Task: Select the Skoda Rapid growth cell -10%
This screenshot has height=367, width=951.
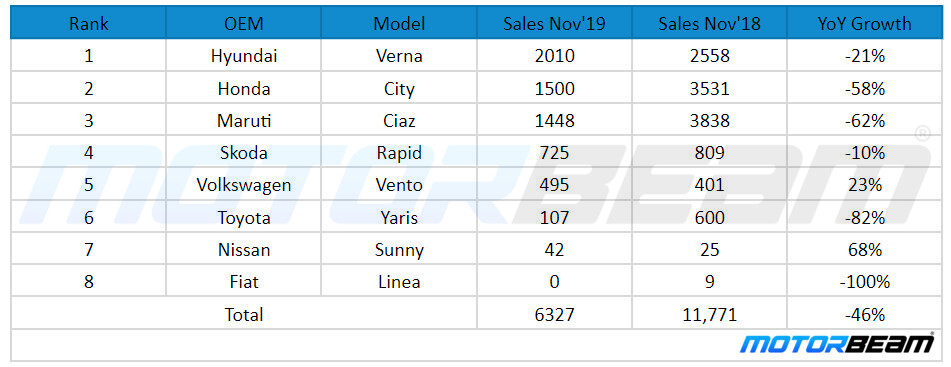Action: (864, 153)
